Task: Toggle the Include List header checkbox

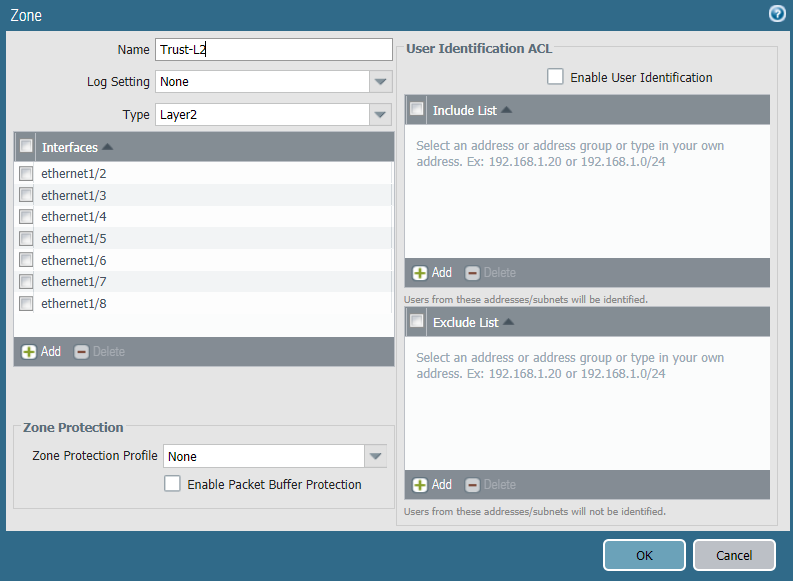Action: point(417,109)
